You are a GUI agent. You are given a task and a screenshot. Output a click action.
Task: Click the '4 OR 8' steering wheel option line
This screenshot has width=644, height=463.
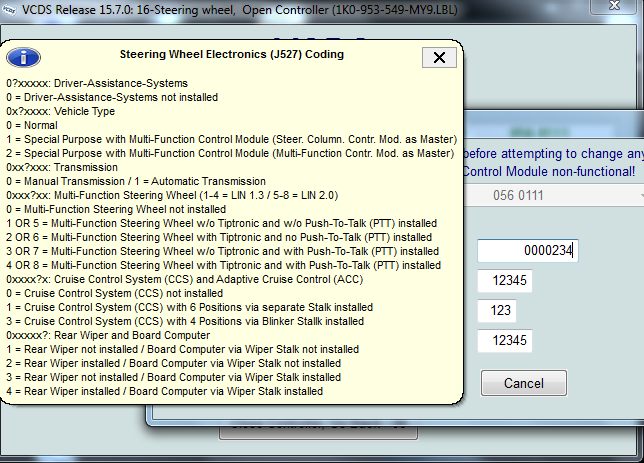coord(223,265)
